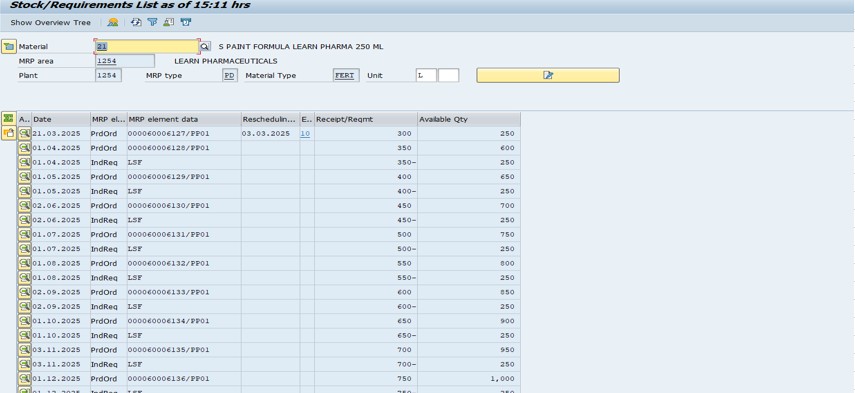The width and height of the screenshot is (855, 393).
Task: Open details icon for 01.12.2025 PrdOrd row
Action: pyautogui.click(x=25, y=379)
